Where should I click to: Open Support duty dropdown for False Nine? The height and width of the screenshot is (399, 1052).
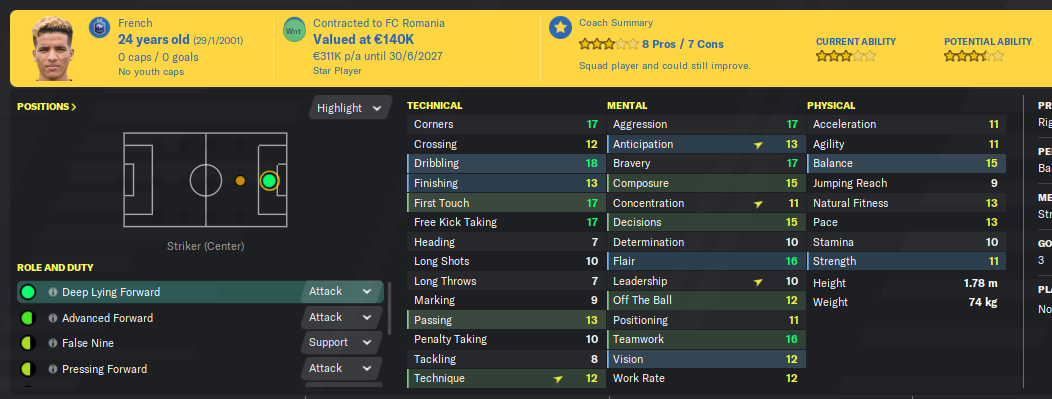click(x=341, y=343)
